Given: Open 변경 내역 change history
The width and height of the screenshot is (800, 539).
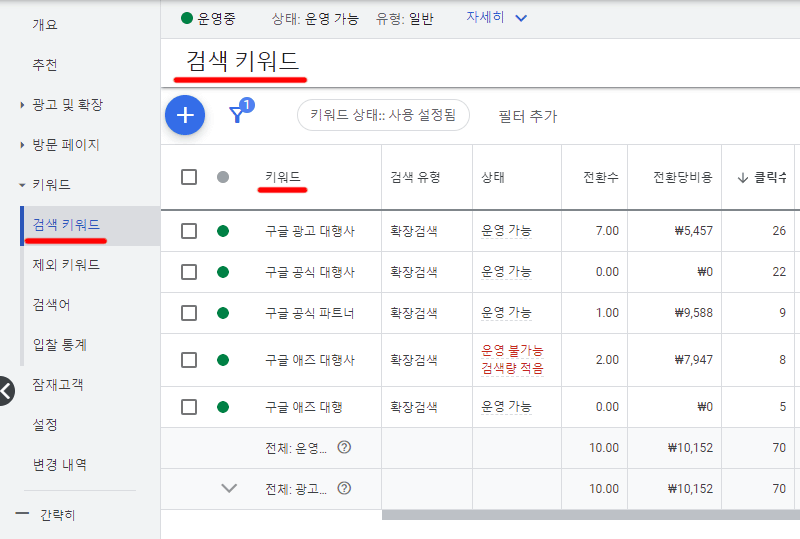Looking at the screenshot, I should tap(60, 464).
